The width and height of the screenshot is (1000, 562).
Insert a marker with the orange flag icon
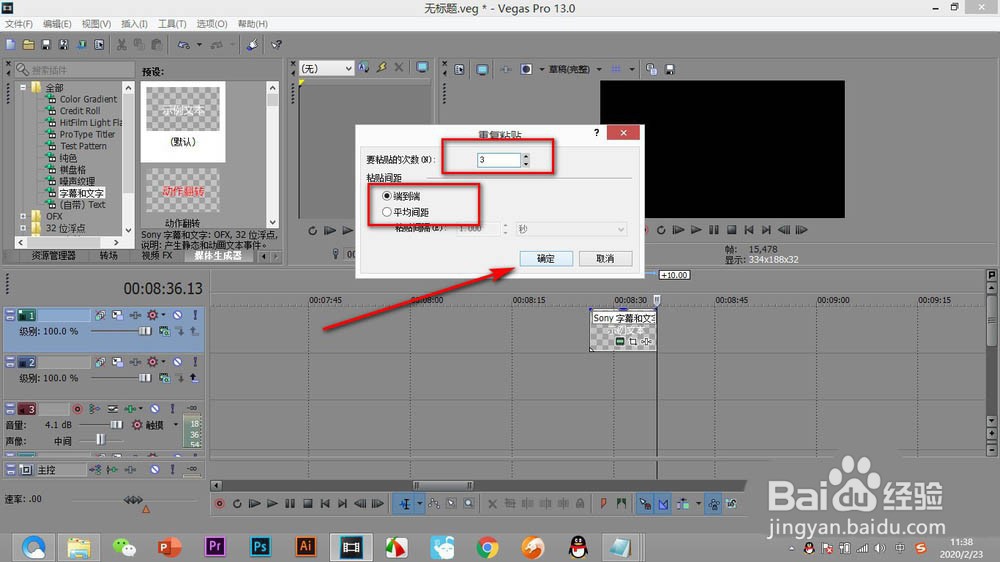coord(603,504)
